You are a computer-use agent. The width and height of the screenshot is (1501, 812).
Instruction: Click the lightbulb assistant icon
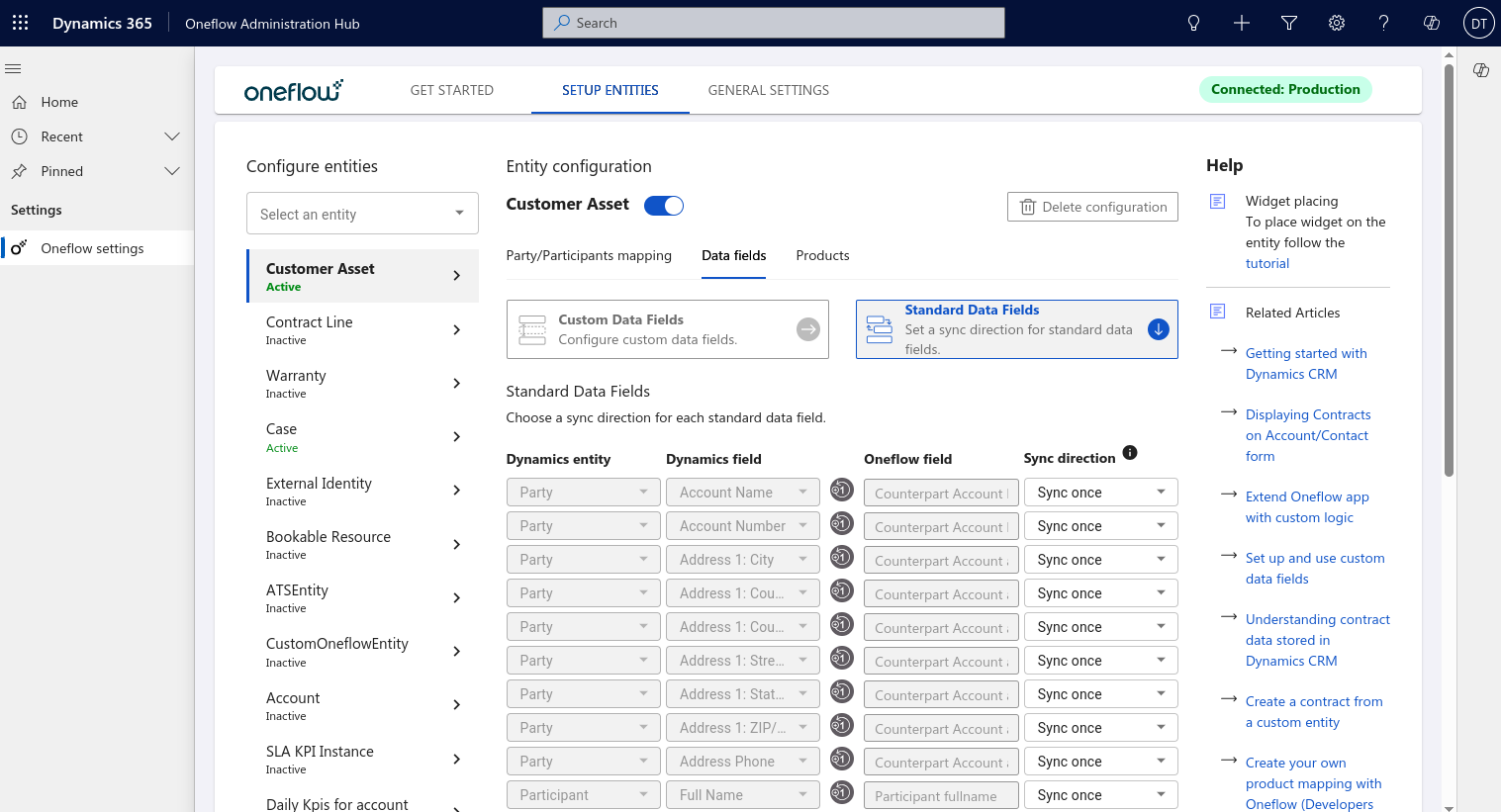[x=1194, y=23]
